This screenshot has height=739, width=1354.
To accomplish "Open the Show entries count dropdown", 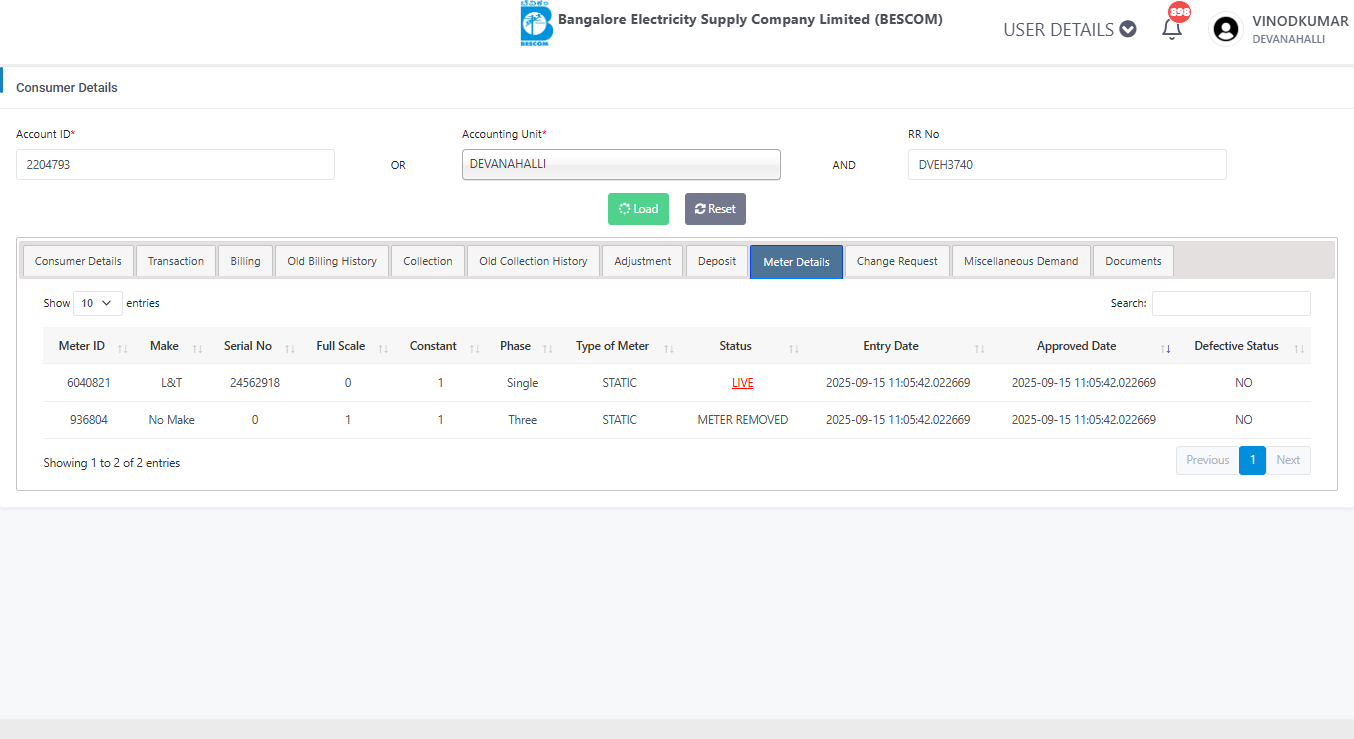I will (x=97, y=303).
